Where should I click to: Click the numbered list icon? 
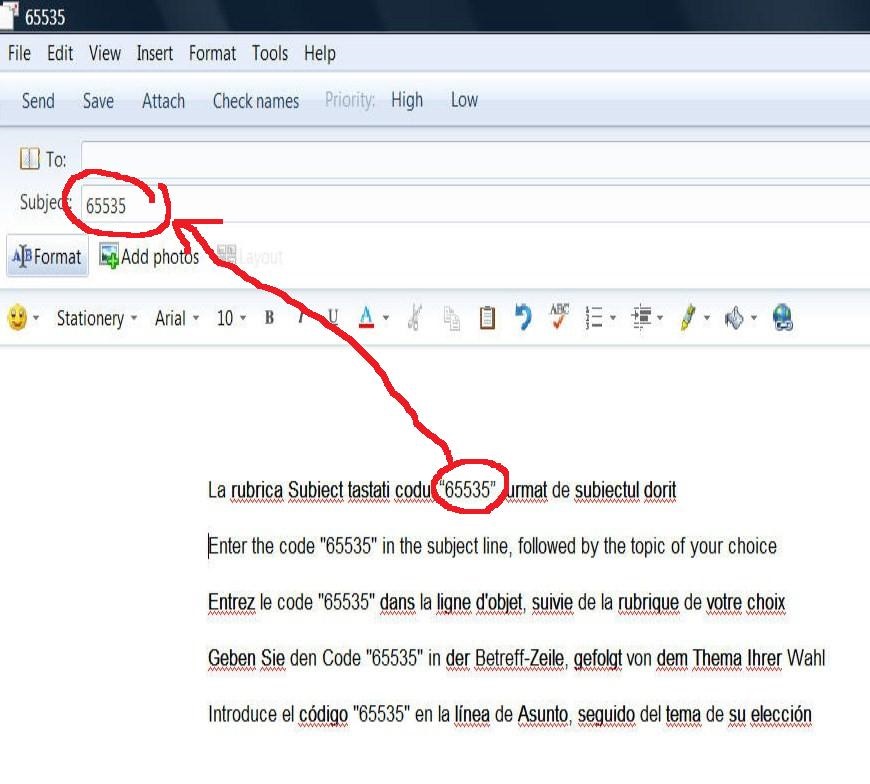click(x=594, y=318)
